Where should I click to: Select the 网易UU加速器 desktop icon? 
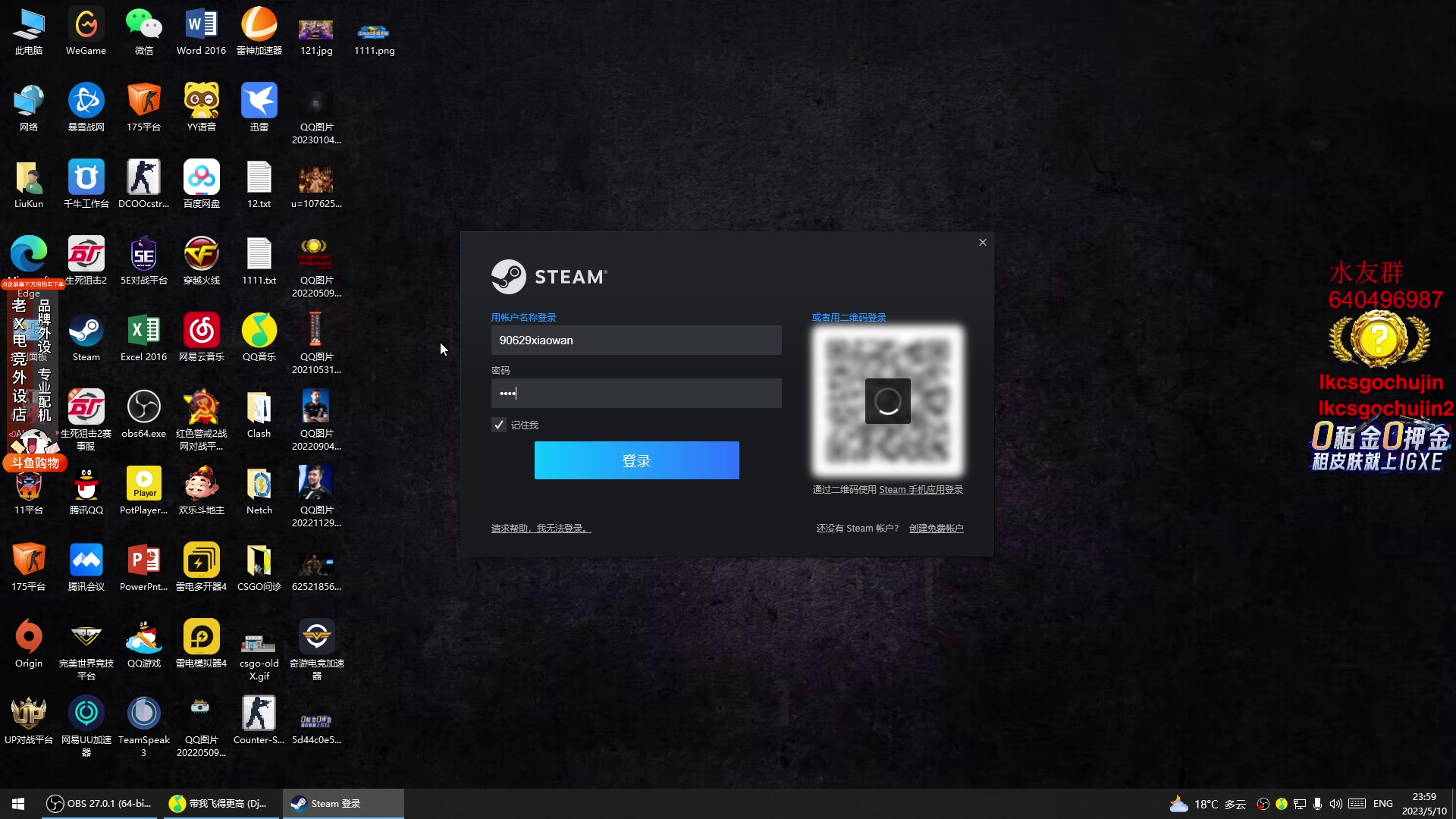coord(86,726)
